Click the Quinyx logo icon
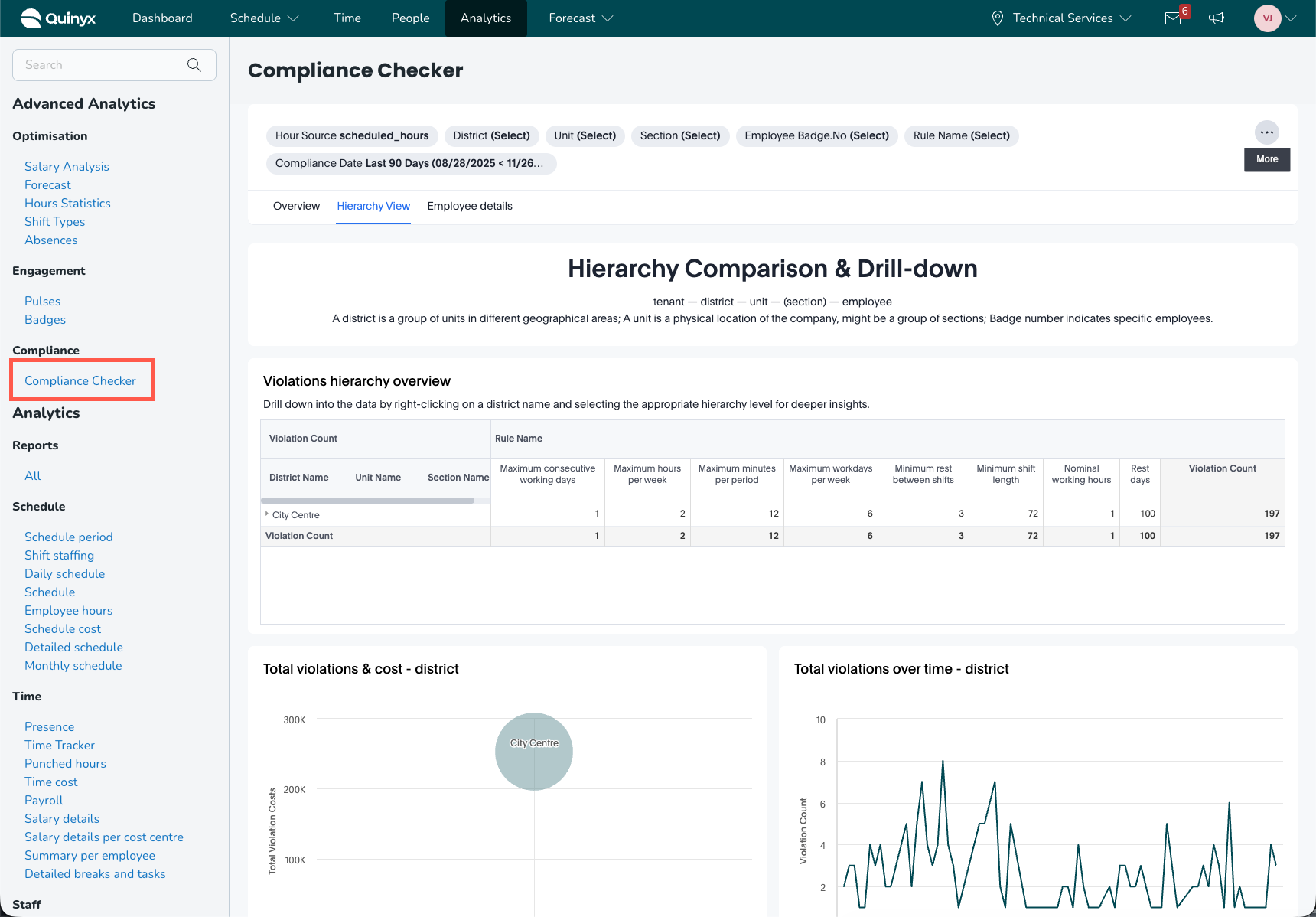Screen dimensions: 1316x917 (31, 18)
